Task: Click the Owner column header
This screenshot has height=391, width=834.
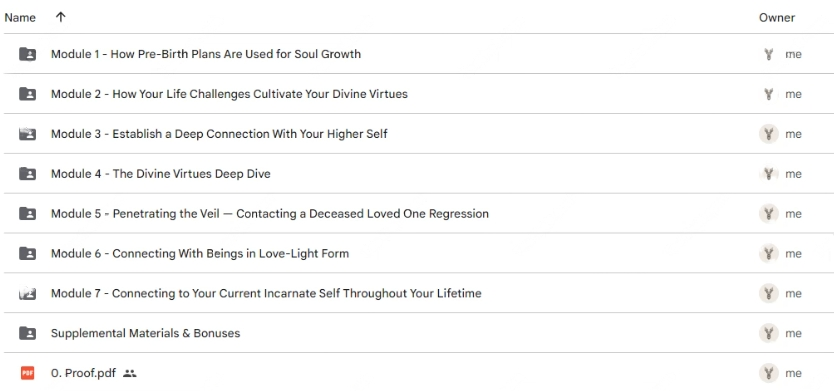Action: (x=777, y=18)
